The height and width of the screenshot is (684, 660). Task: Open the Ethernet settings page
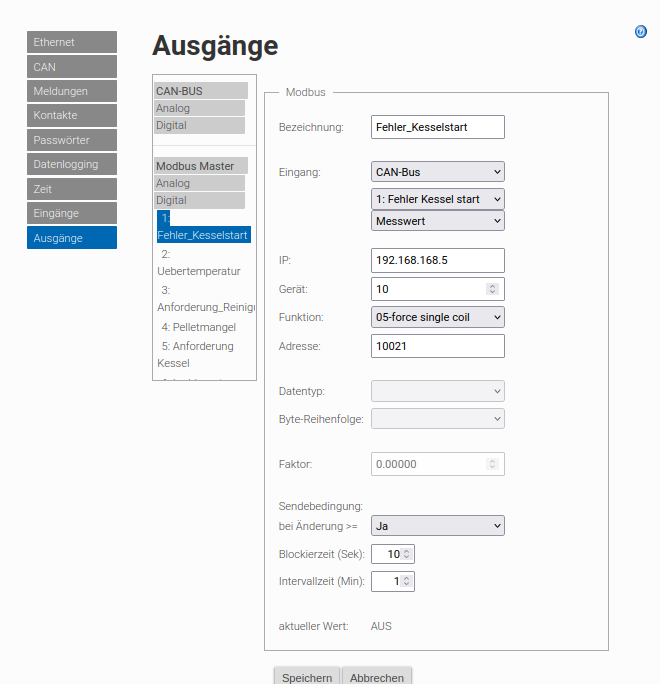[72, 42]
